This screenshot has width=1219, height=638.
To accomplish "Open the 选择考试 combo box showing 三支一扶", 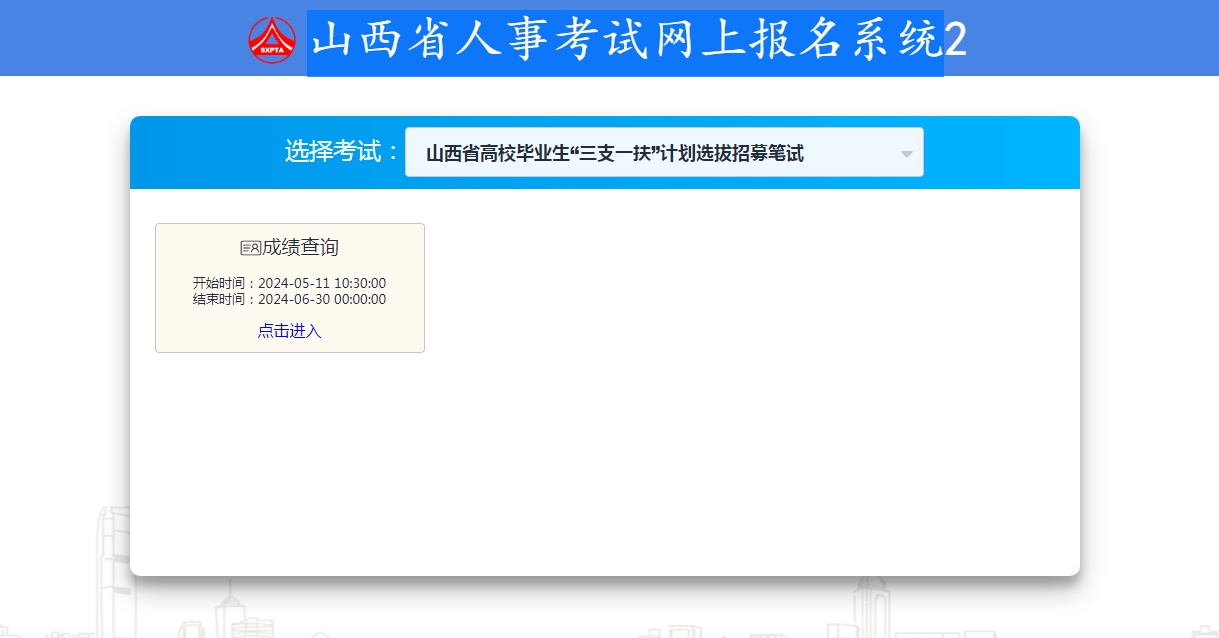I will 650,153.
